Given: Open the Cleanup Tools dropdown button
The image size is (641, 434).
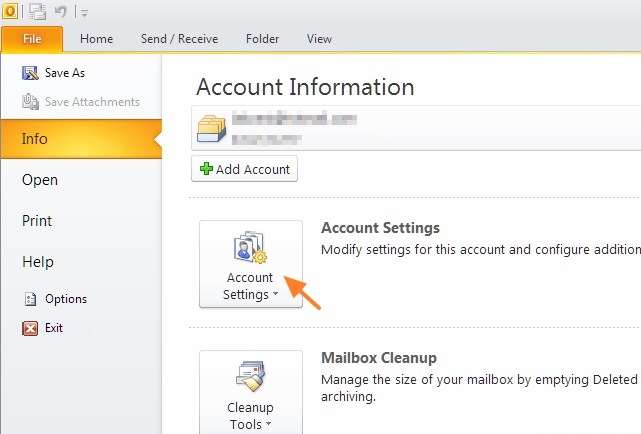Looking at the screenshot, I should tap(251, 392).
